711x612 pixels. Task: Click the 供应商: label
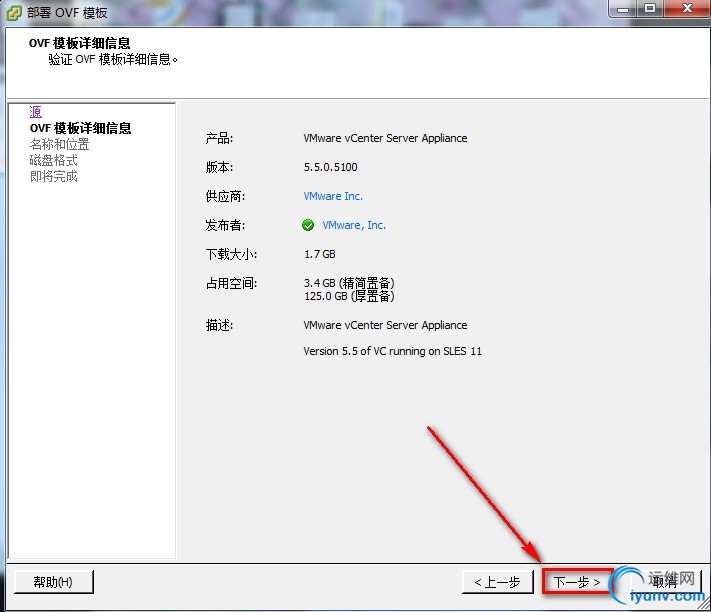point(225,196)
